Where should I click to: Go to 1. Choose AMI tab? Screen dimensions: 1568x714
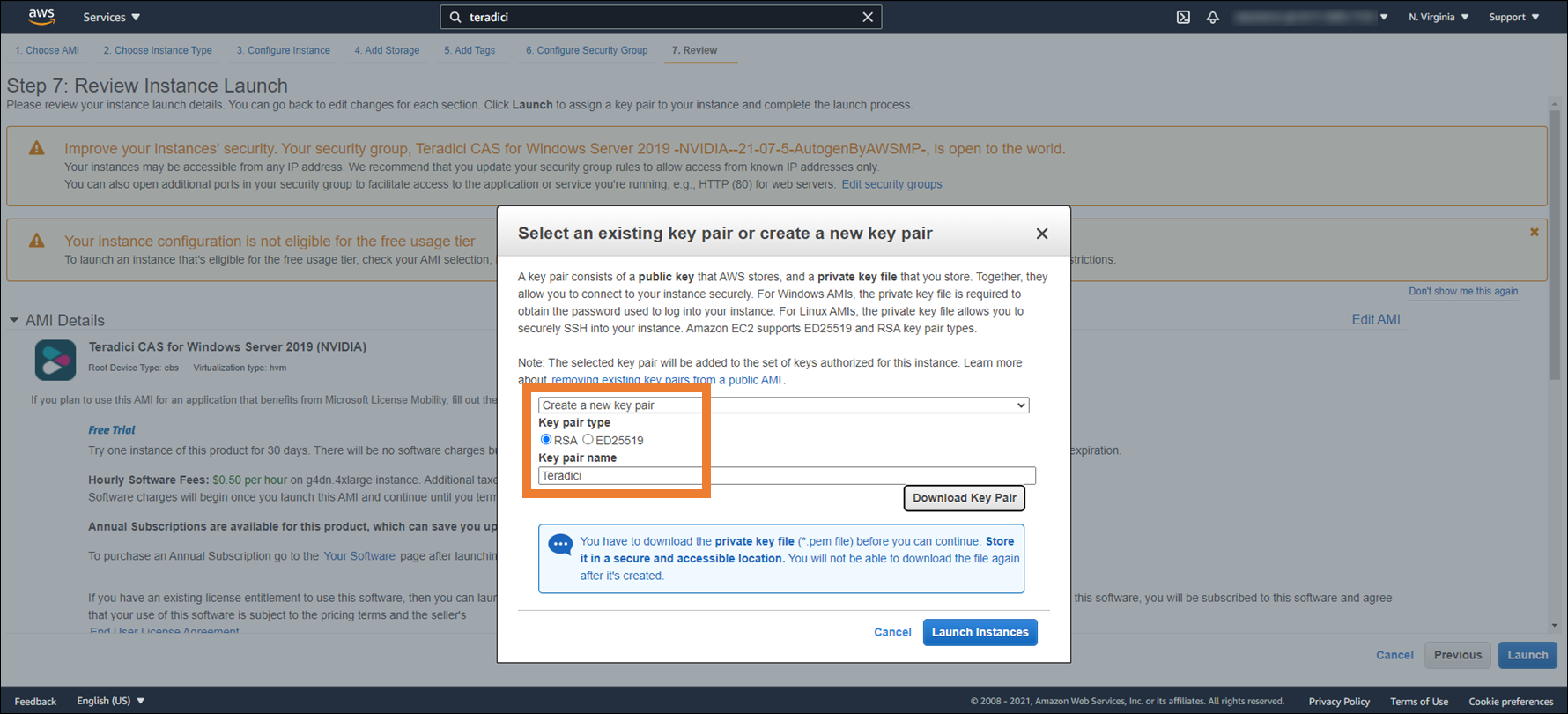pos(47,50)
